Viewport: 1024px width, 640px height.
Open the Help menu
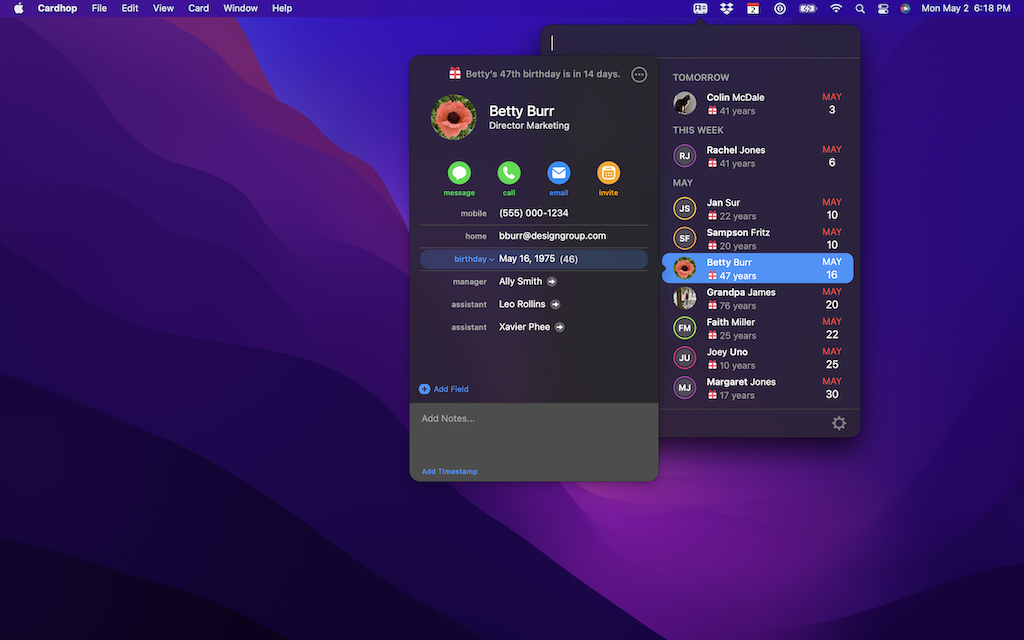pos(282,8)
